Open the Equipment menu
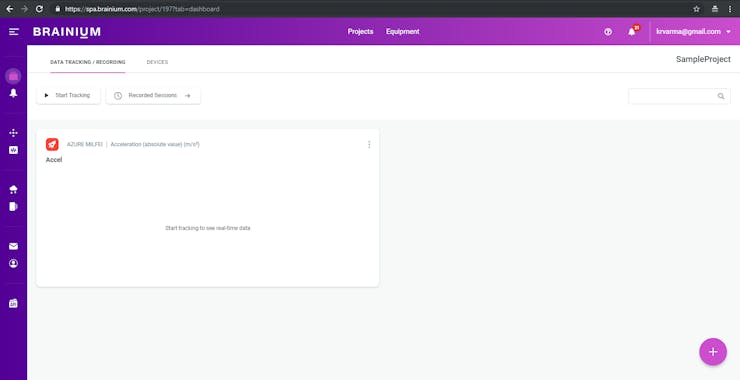 pos(403,32)
